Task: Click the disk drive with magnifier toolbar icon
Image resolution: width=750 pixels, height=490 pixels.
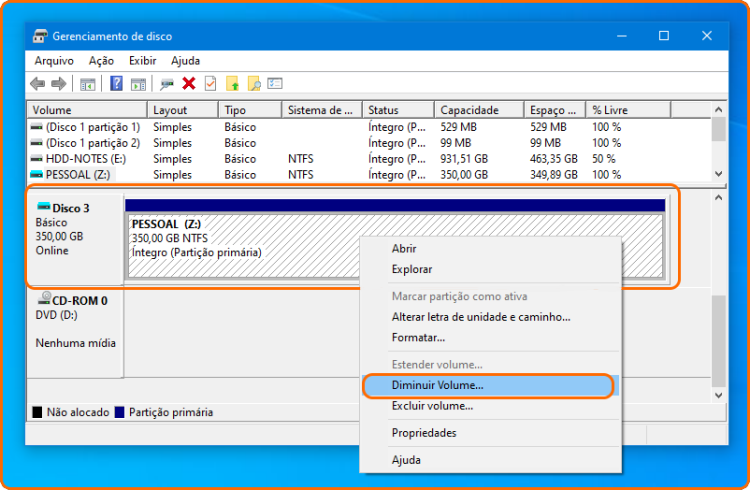Action: pyautogui.click(x=167, y=84)
